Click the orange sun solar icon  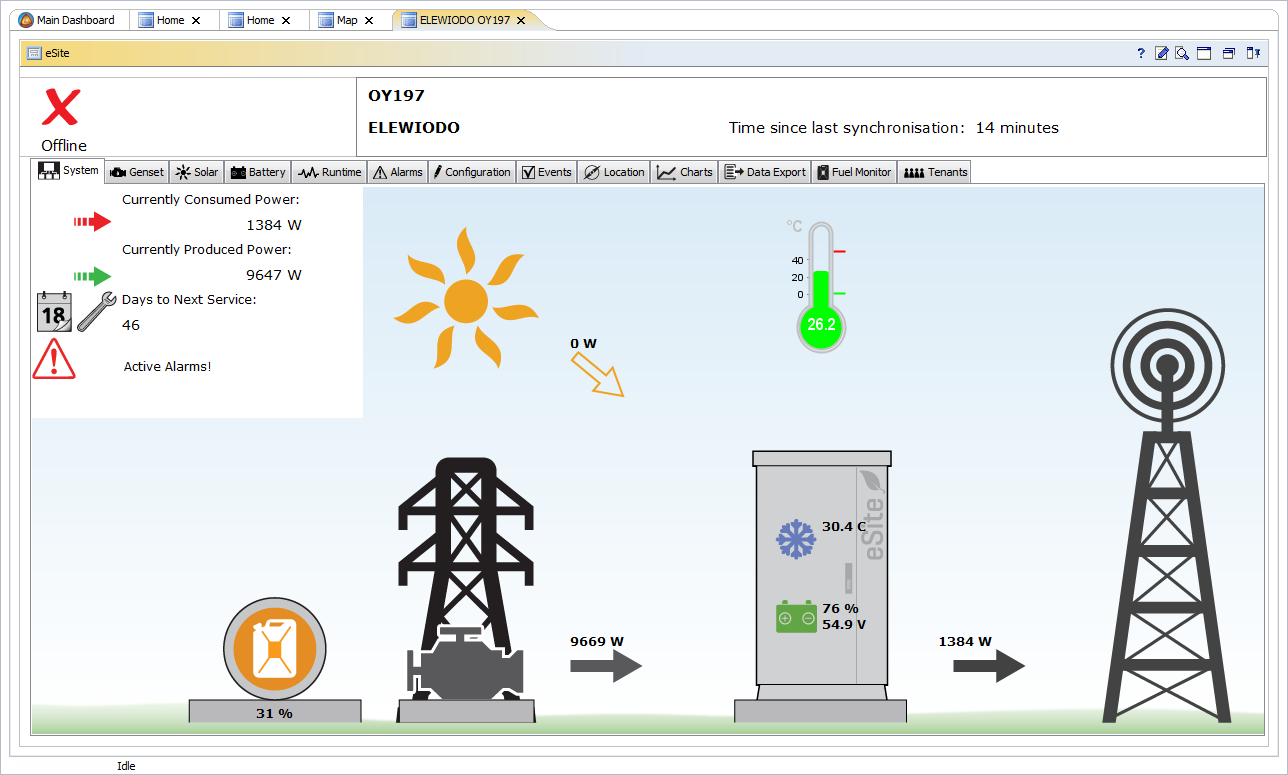pos(465,298)
